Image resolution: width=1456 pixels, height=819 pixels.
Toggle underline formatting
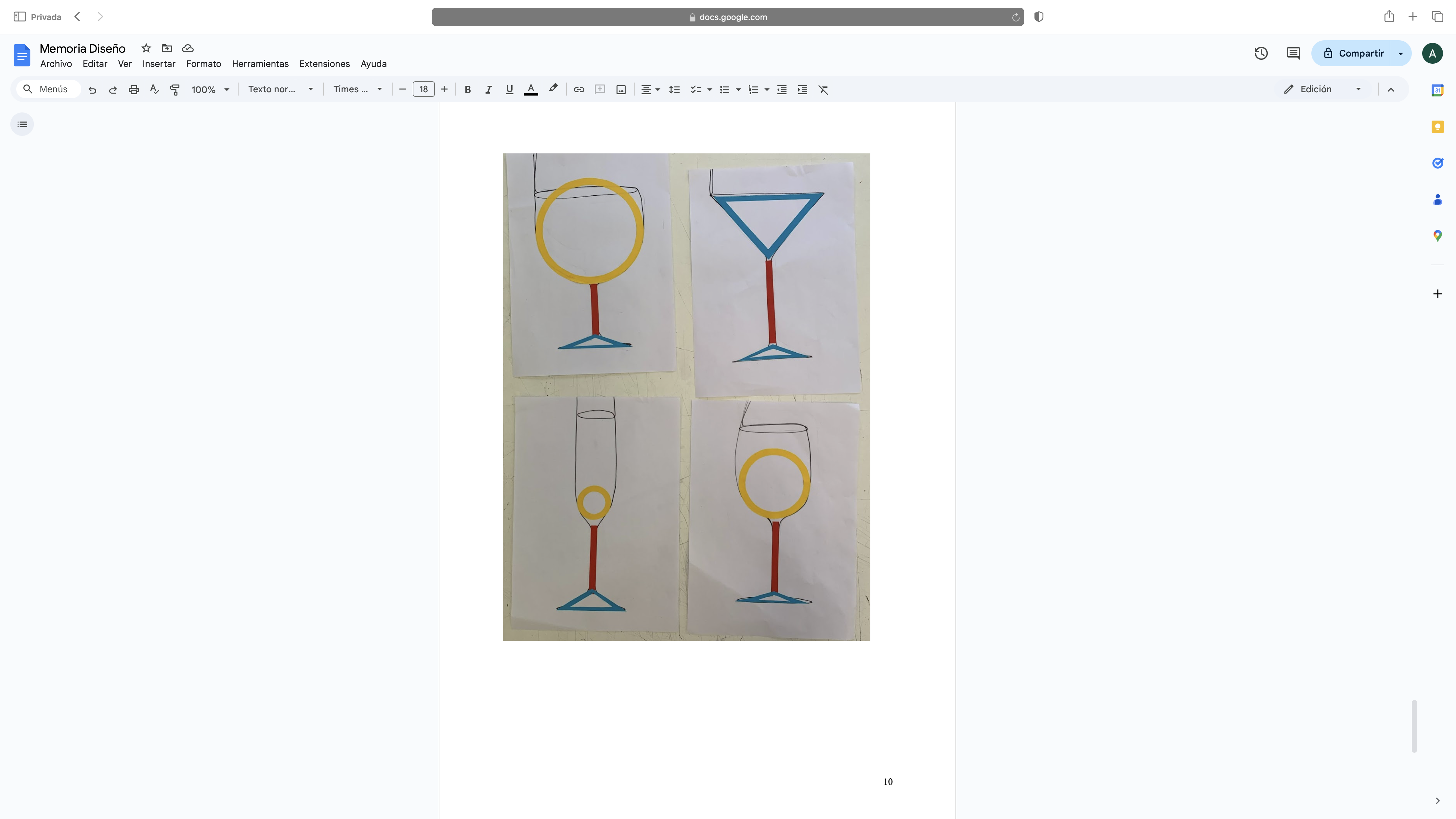(509, 89)
